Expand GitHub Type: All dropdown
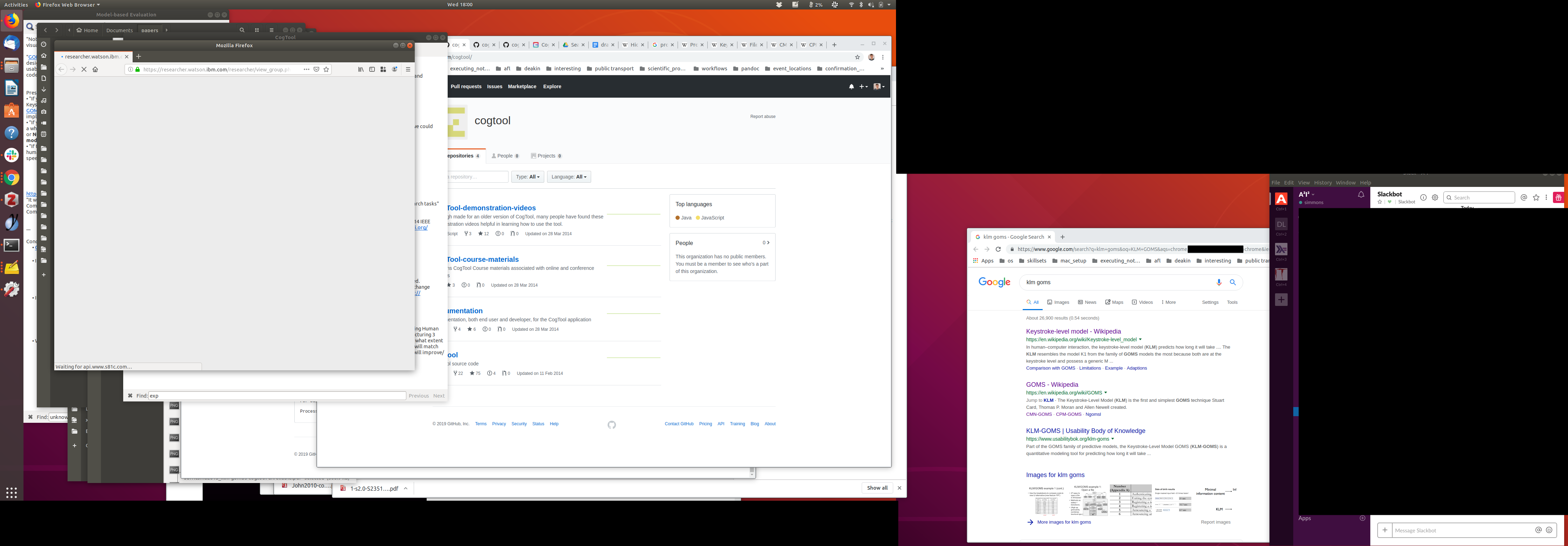The height and width of the screenshot is (546, 1568). click(x=527, y=177)
